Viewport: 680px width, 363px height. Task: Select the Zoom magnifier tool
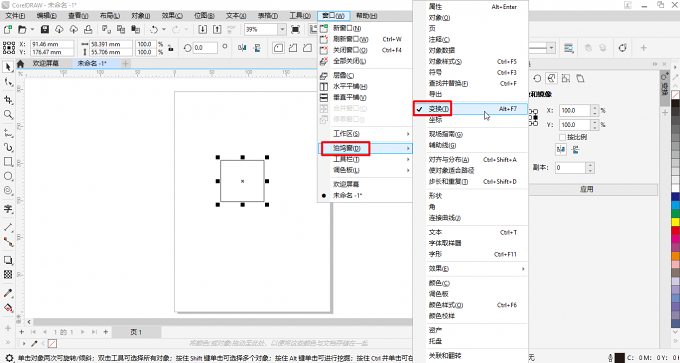(x=8, y=114)
